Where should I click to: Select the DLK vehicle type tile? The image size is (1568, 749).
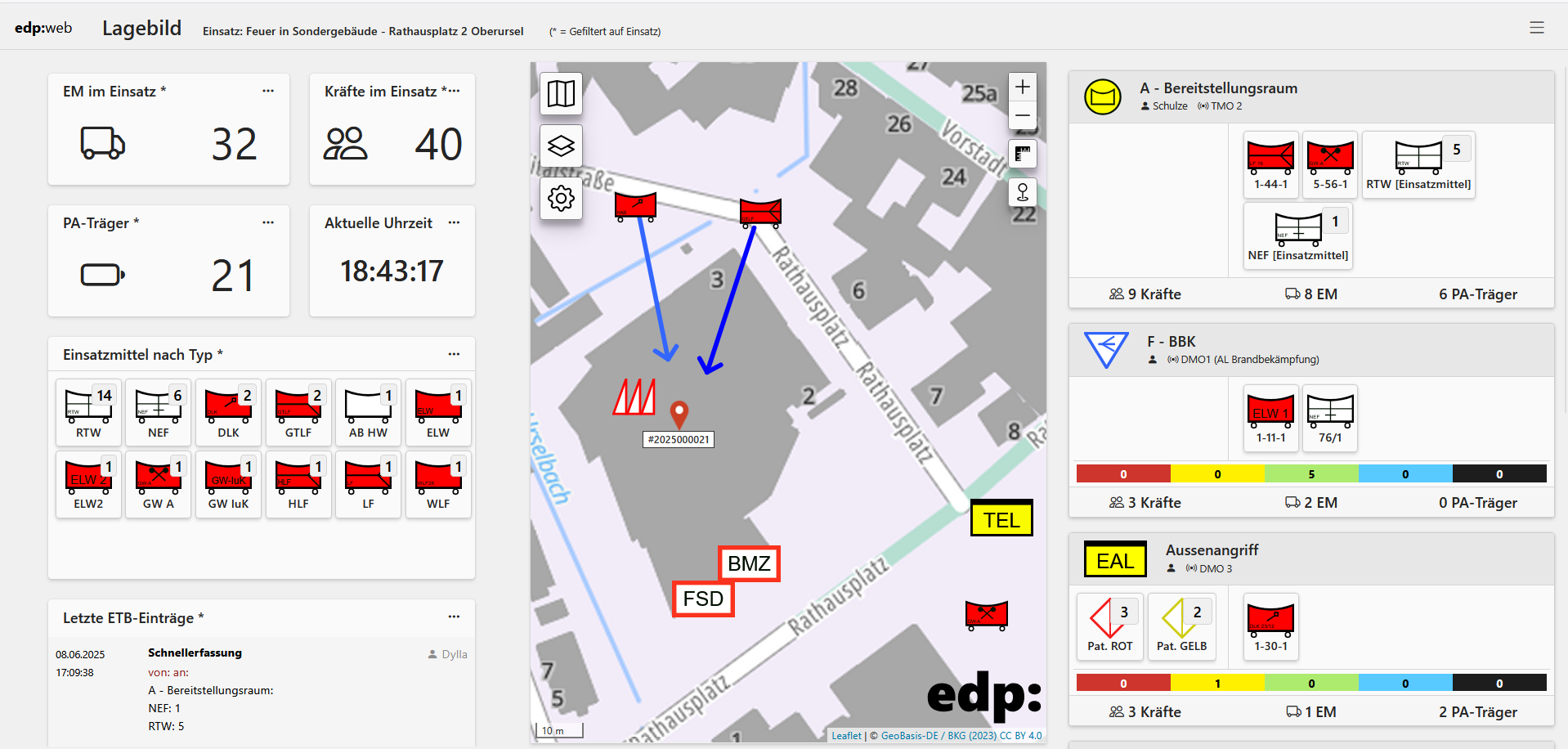229,412
